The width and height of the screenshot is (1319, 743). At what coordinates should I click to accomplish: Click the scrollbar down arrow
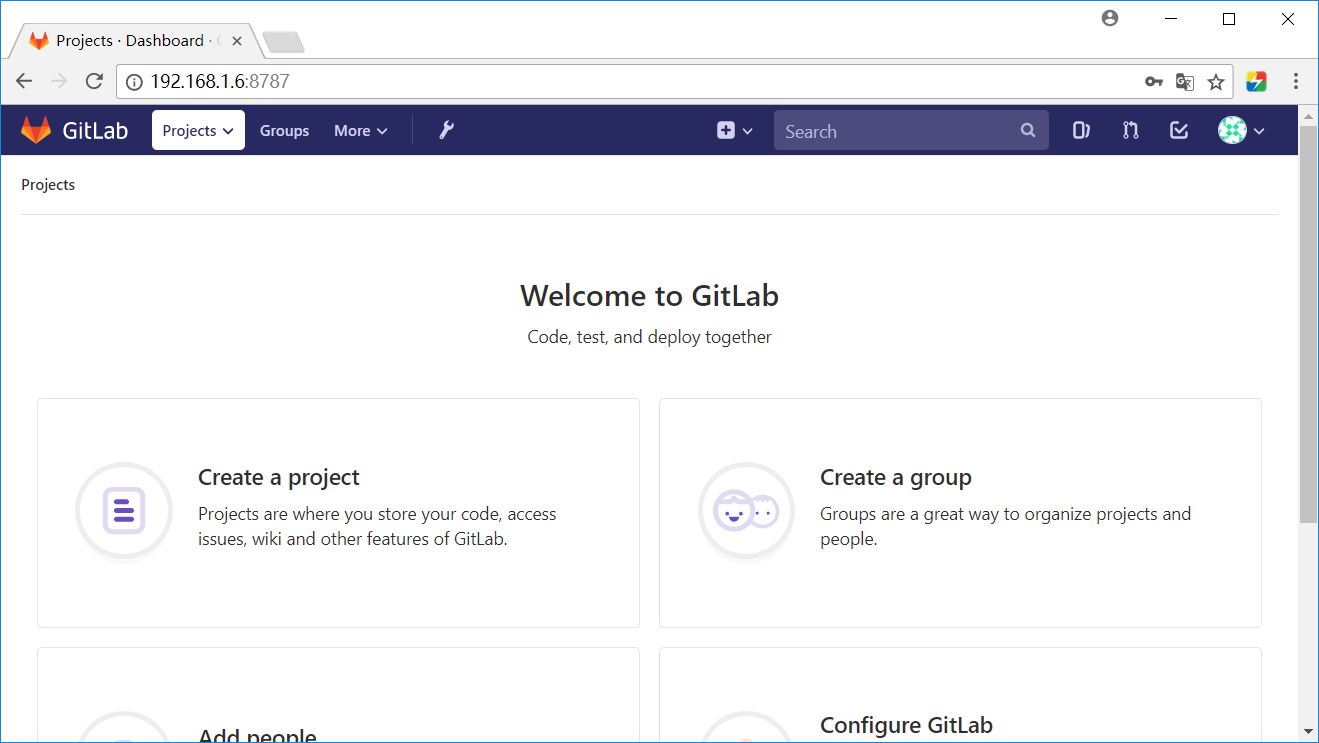pyautogui.click(x=1308, y=732)
